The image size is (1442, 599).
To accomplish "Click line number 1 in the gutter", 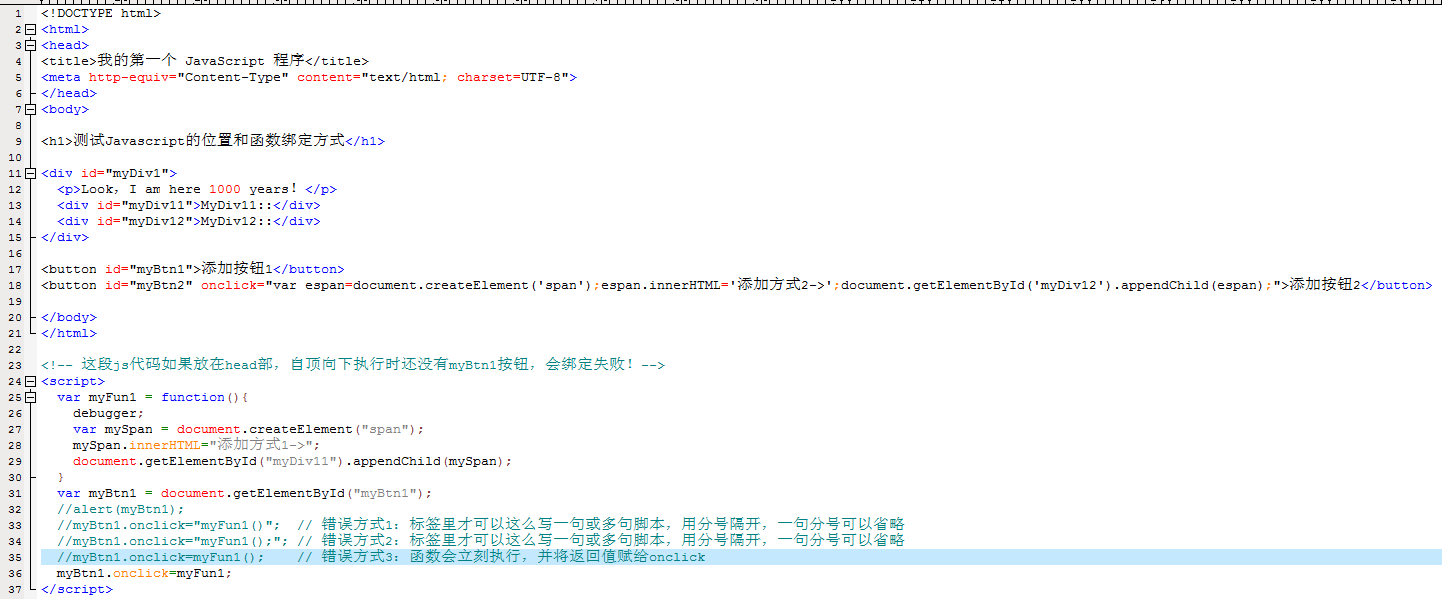I will click(19, 14).
